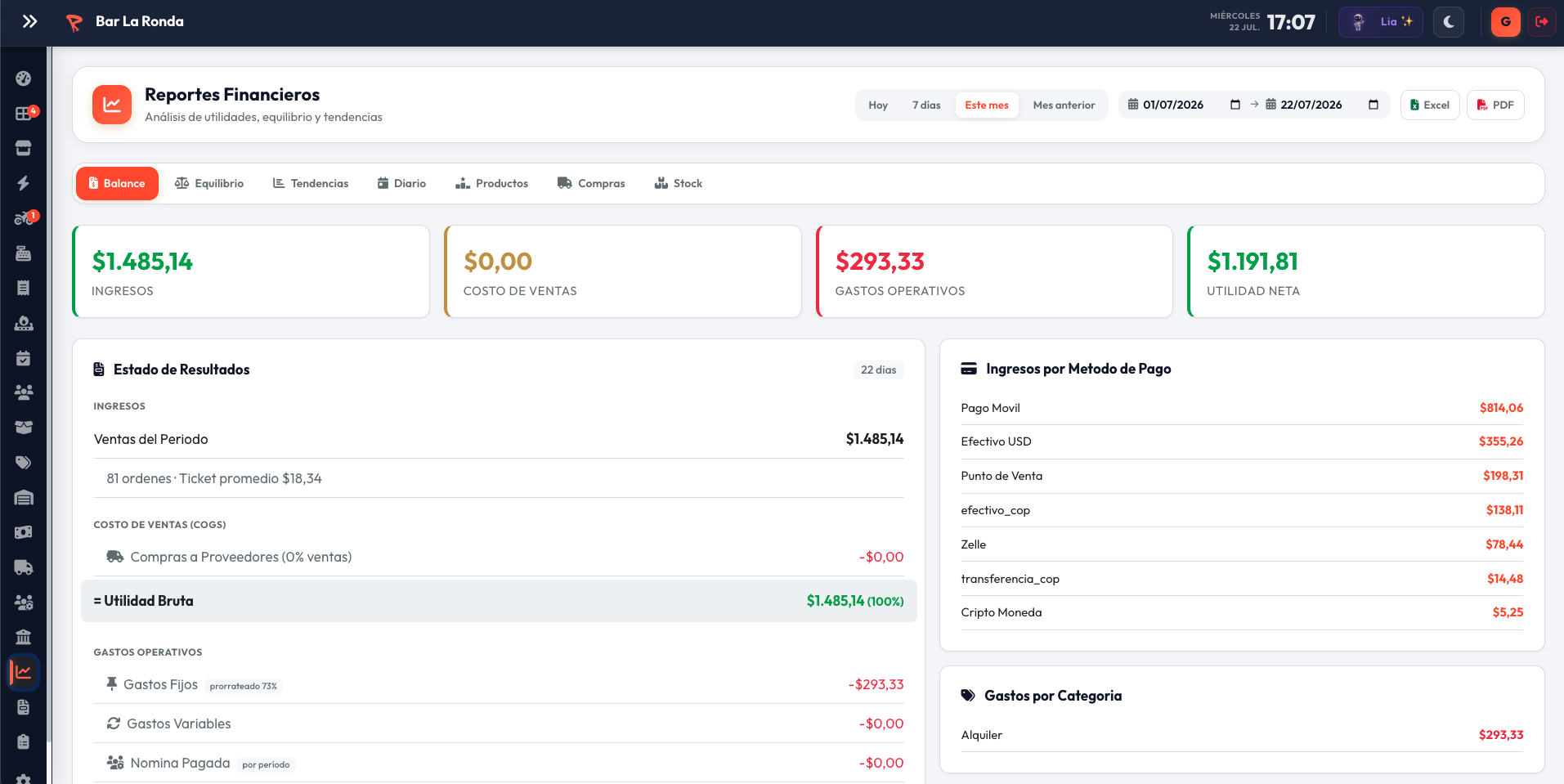
Task: Open the delivery truck icon in sidebar
Action: tap(24, 567)
